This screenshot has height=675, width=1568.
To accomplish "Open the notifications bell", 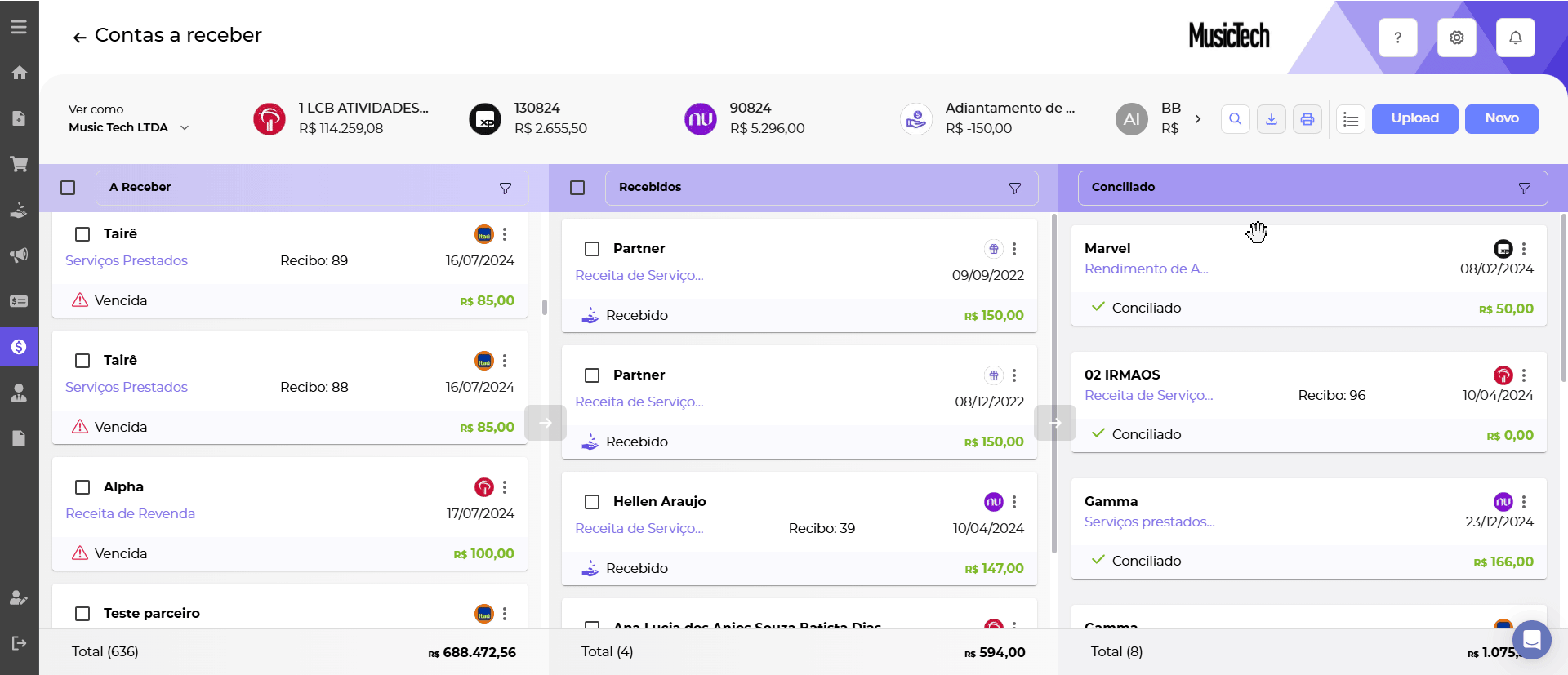I will tap(1515, 38).
